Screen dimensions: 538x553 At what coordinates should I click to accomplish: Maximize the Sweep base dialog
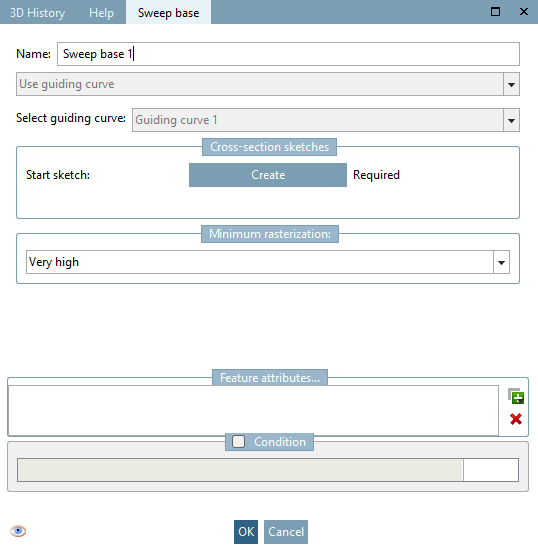495,12
